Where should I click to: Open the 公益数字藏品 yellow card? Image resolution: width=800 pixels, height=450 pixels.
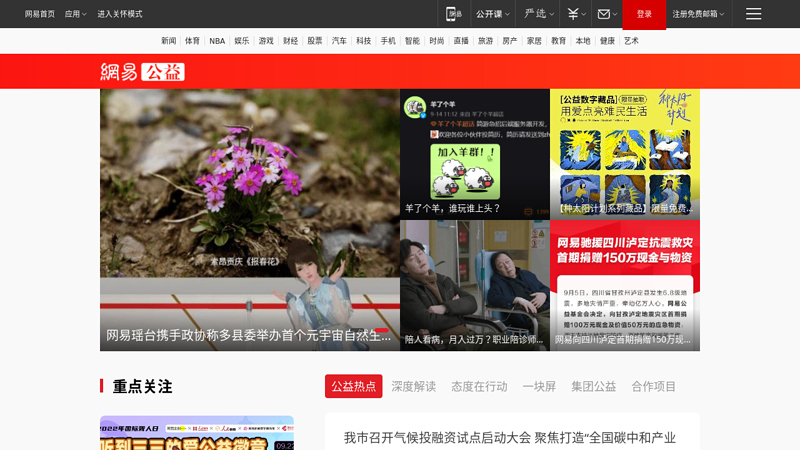pos(625,154)
